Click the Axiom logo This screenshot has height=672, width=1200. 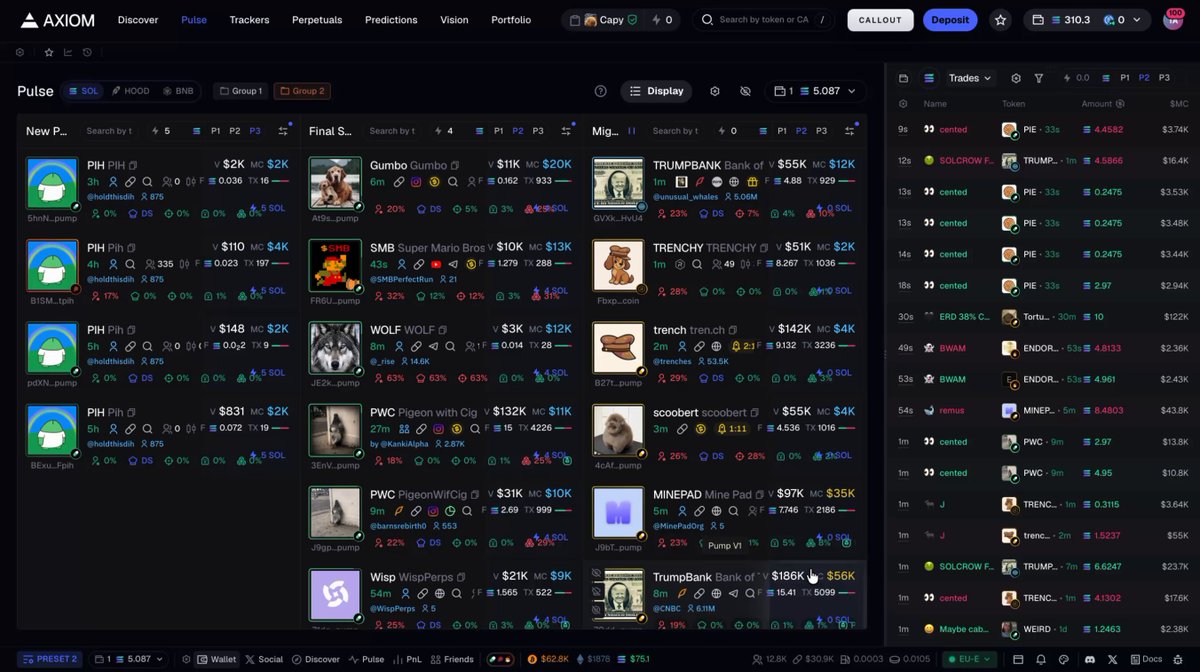click(59, 20)
